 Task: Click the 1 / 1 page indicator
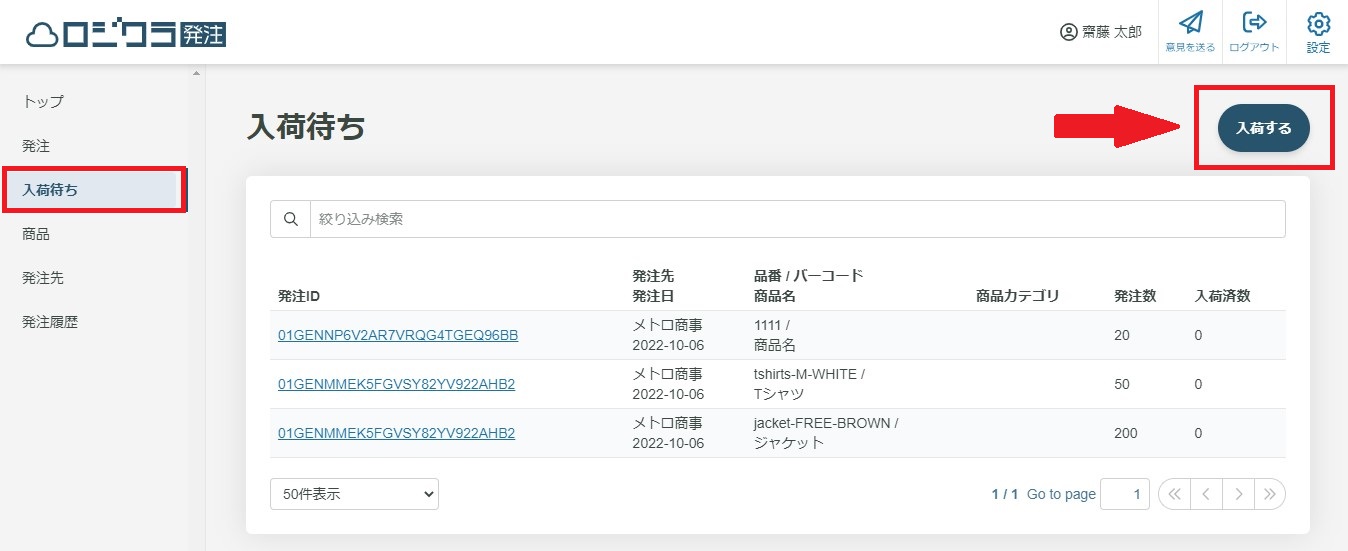point(1005,494)
